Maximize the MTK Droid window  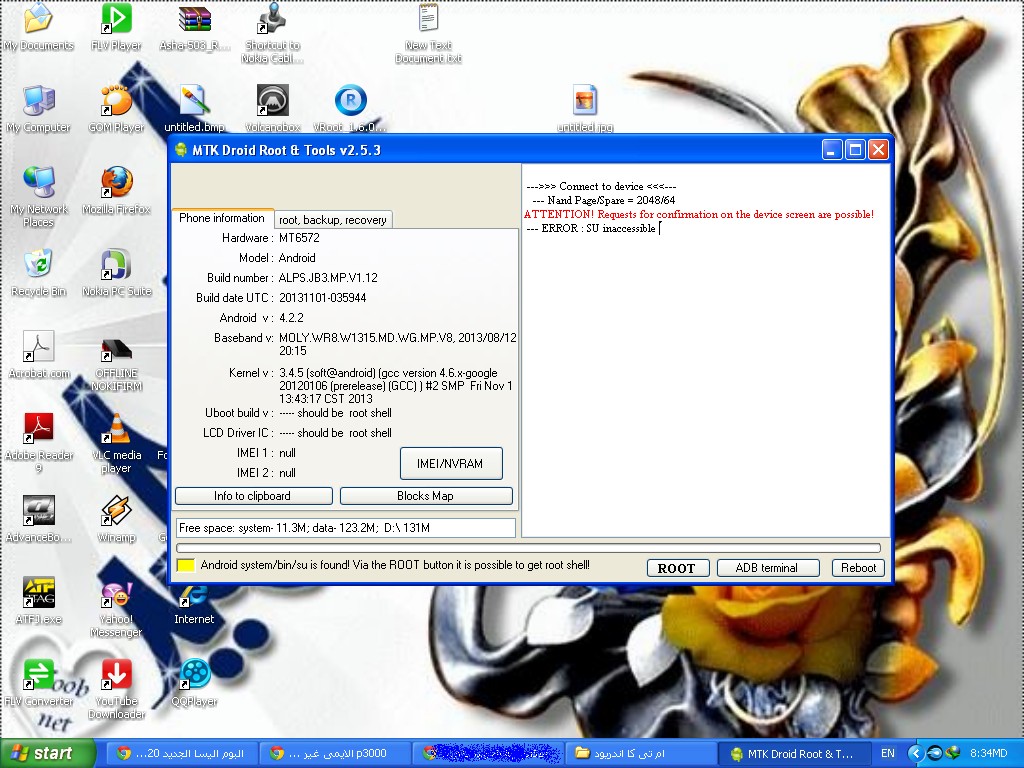855,150
